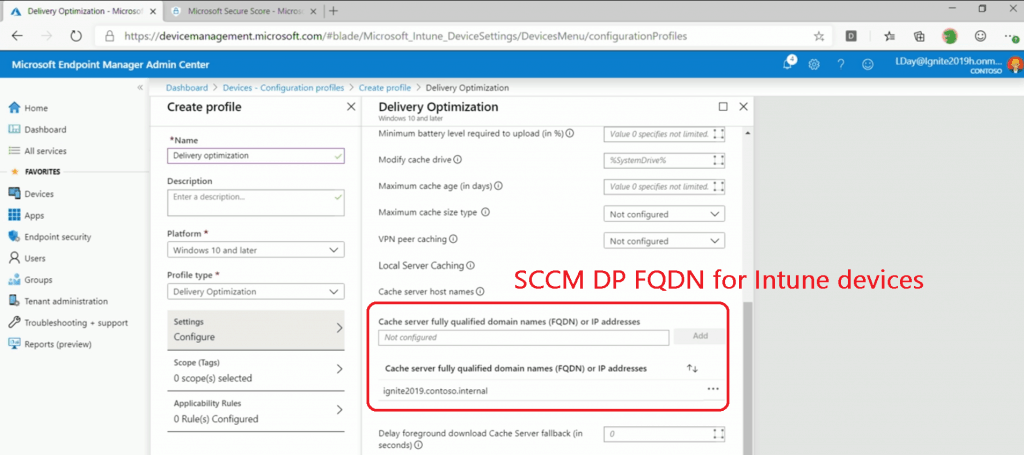The width and height of the screenshot is (1024, 455).
Task: Sort cache server FQDN column
Action: pos(692,368)
